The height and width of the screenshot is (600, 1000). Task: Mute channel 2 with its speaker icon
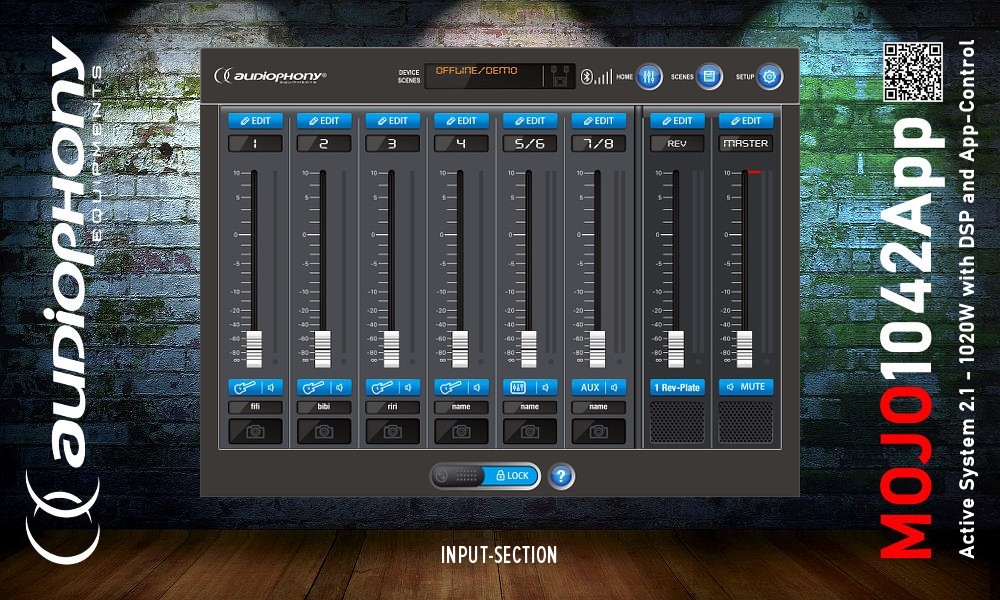tap(341, 387)
